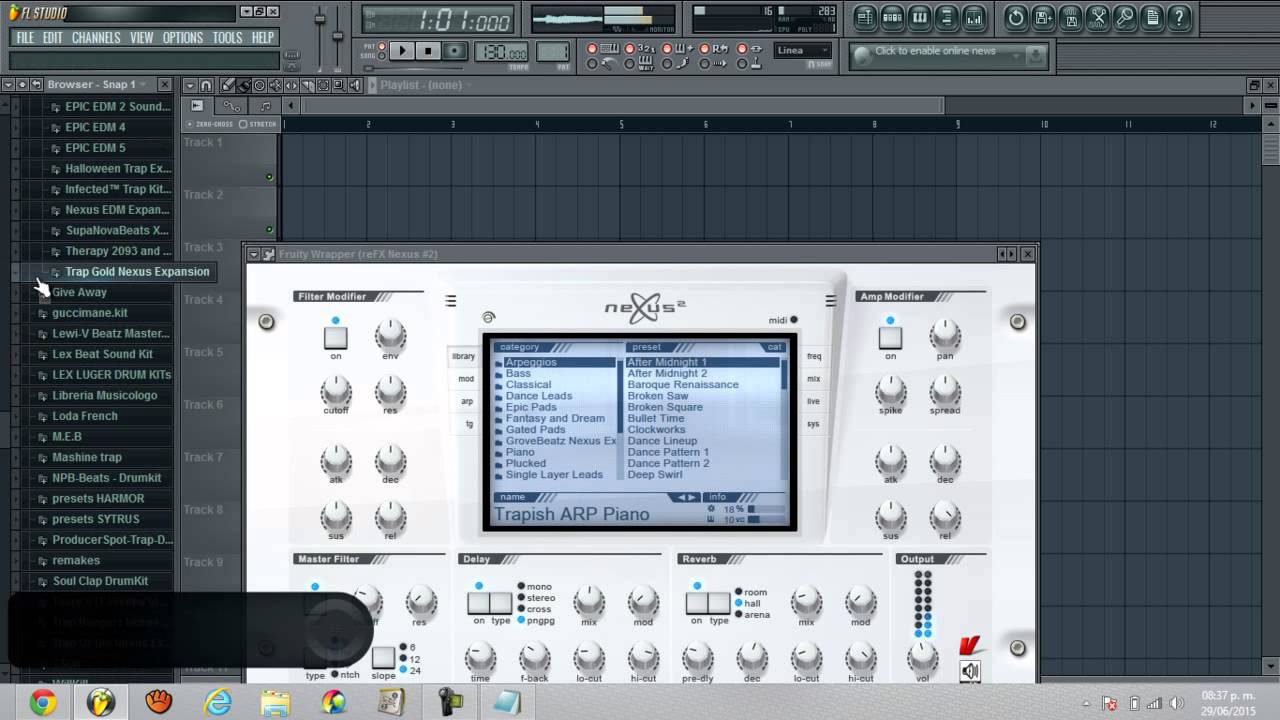The image size is (1280, 720).
Task: Toggle the Filter Modifier on button
Action: click(x=335, y=338)
